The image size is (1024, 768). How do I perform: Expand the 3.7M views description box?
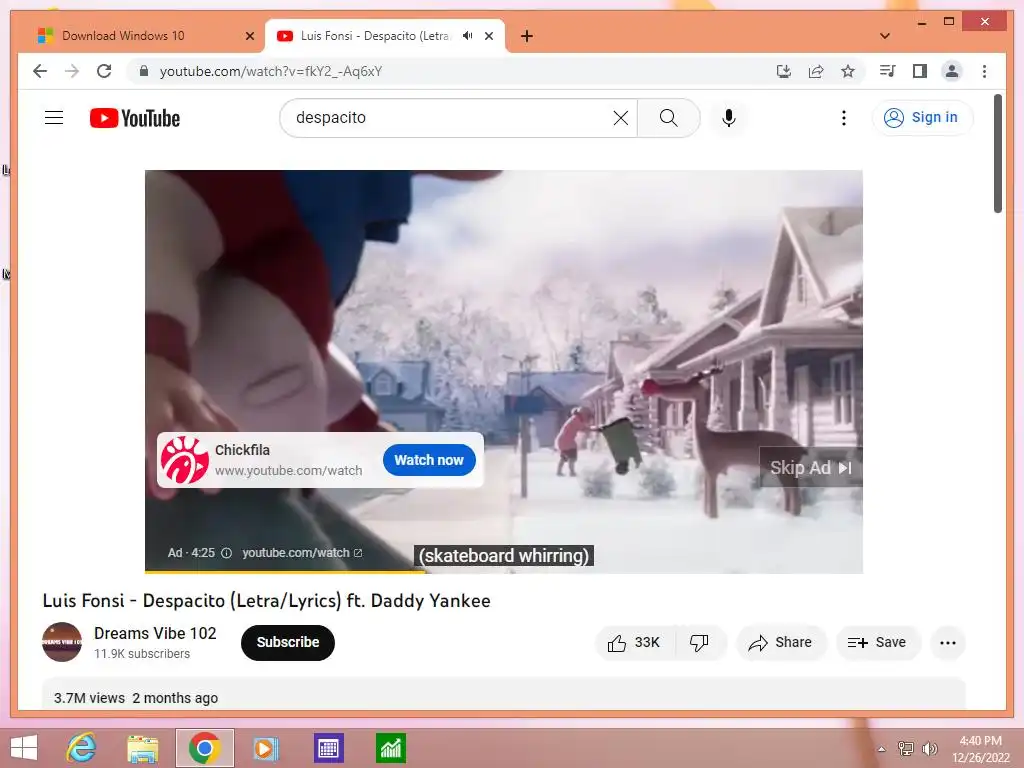coord(504,694)
